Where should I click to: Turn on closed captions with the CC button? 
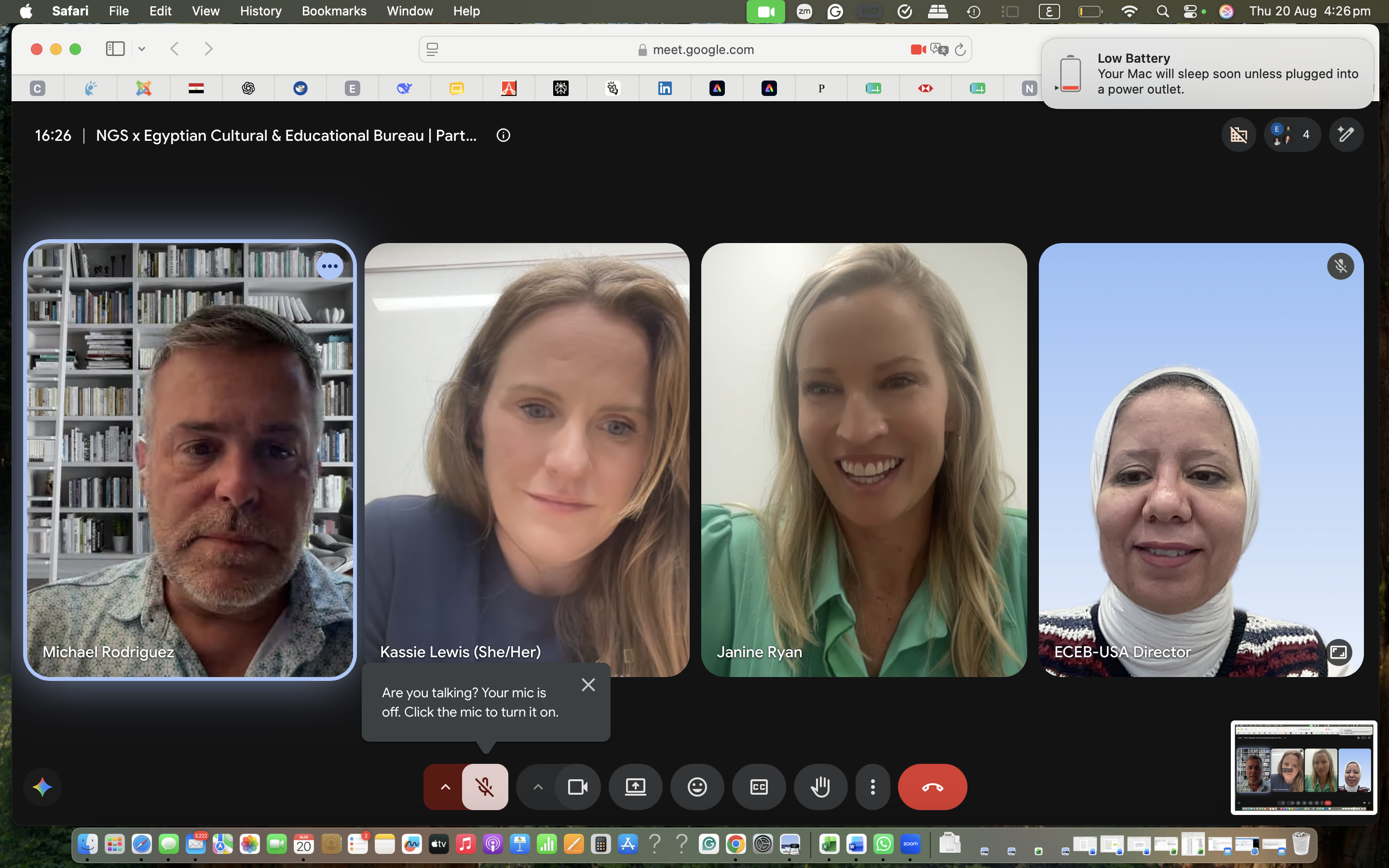point(759,787)
